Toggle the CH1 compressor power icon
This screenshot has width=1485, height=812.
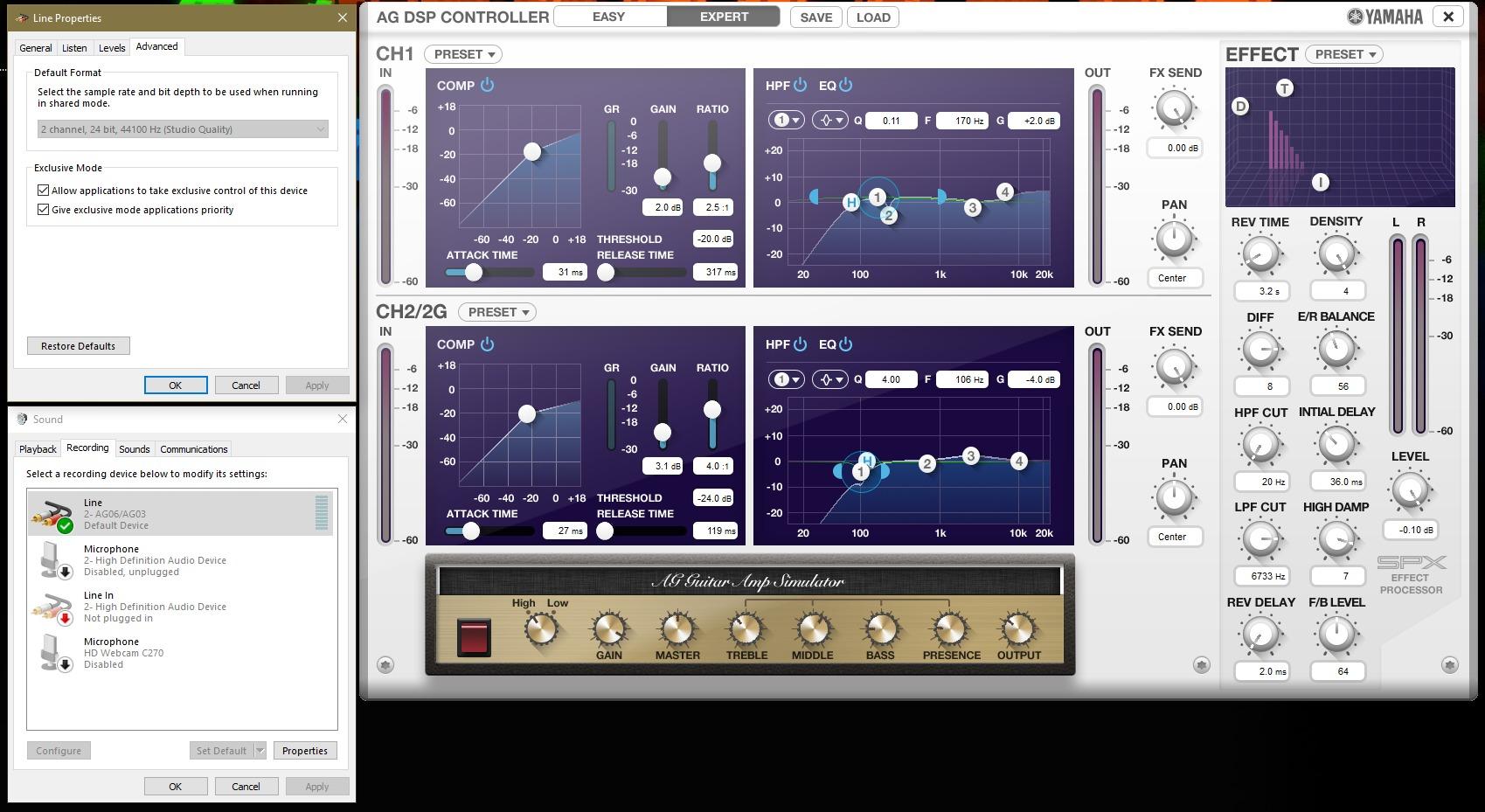[x=487, y=85]
